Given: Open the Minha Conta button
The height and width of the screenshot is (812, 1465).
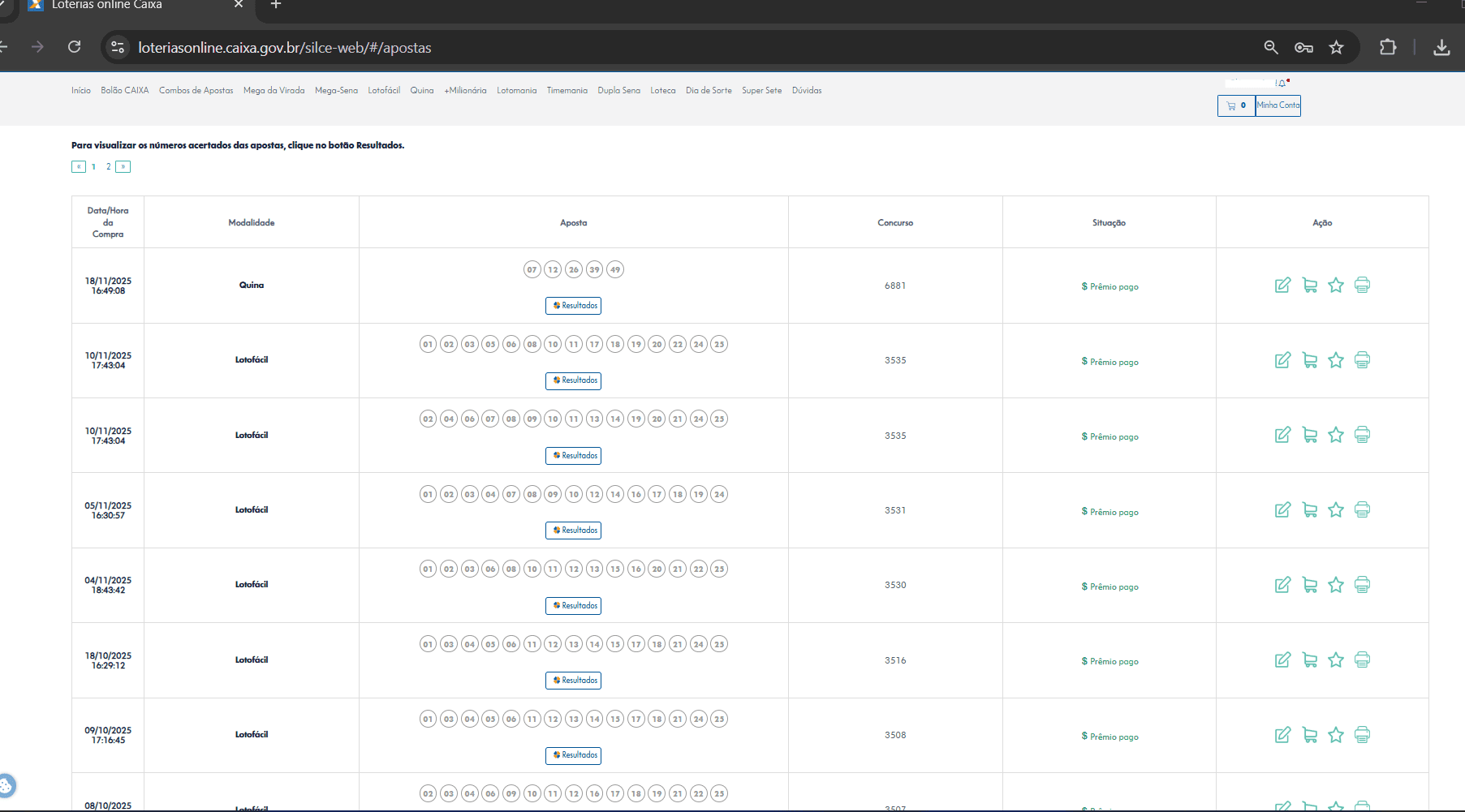Looking at the screenshot, I should coord(1278,105).
